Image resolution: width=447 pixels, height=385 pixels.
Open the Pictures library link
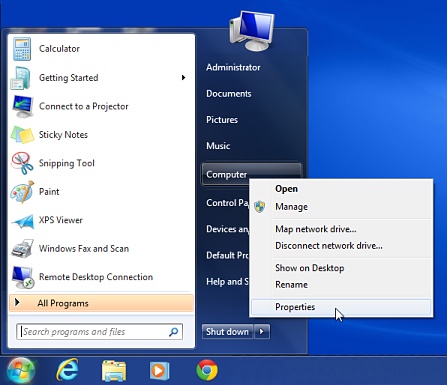222,120
